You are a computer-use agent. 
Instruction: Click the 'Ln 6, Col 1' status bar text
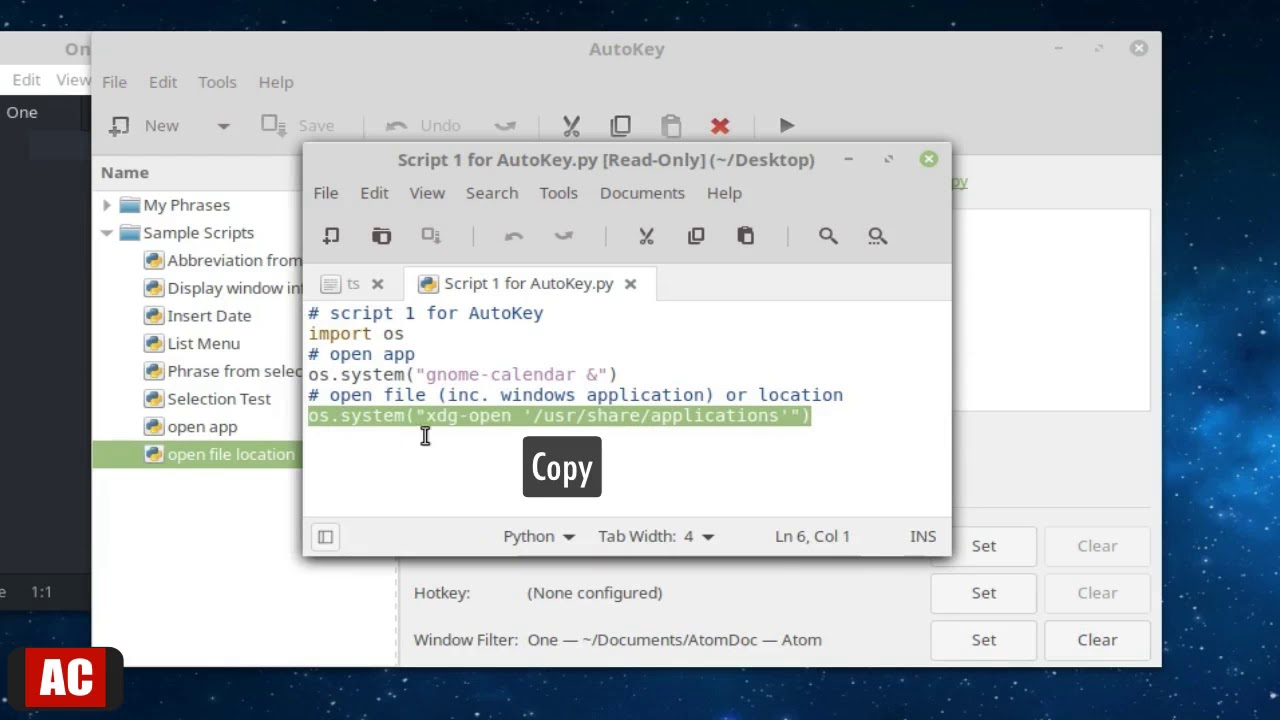pyautogui.click(x=812, y=537)
